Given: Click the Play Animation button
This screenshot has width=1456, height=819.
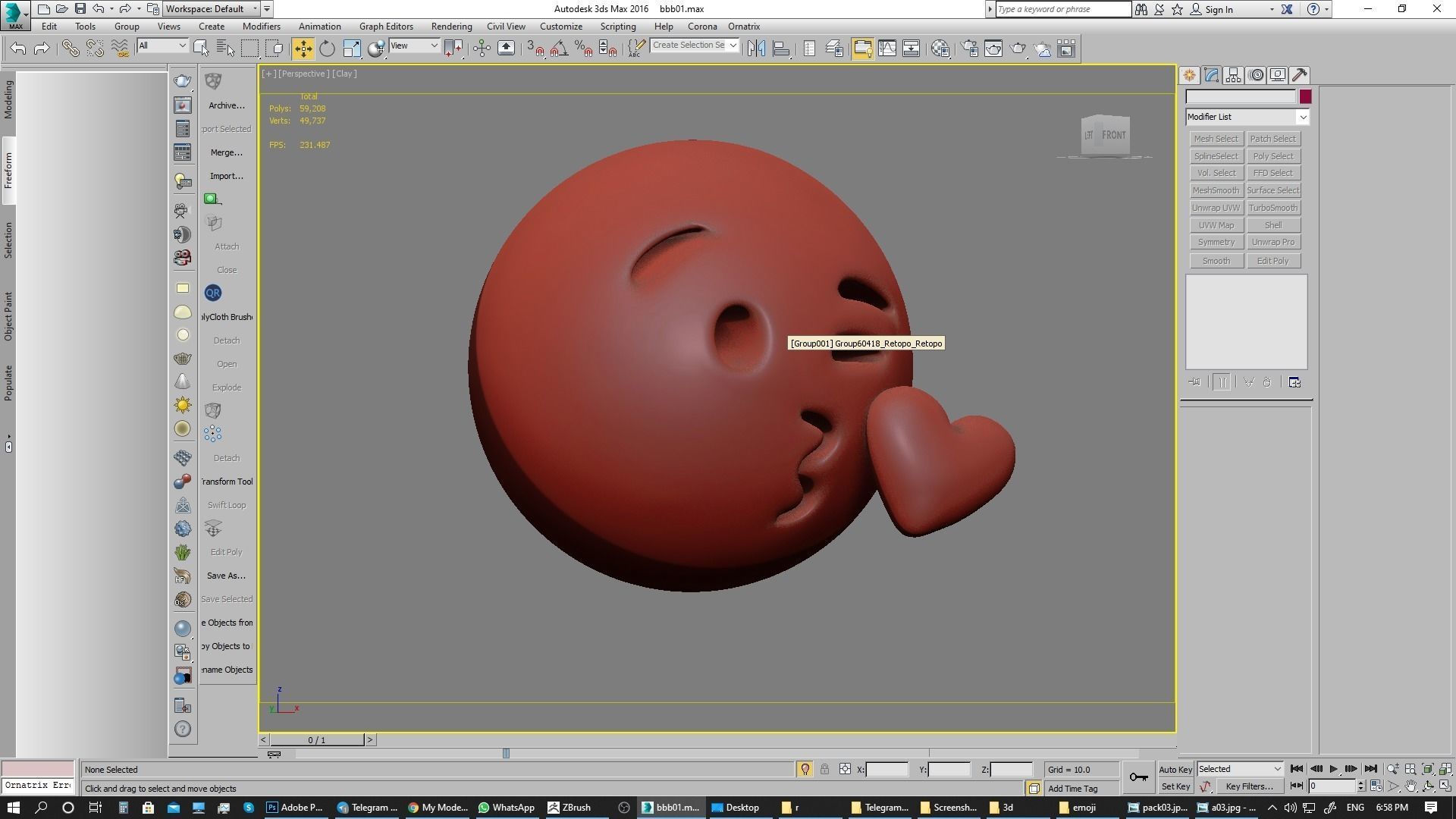Looking at the screenshot, I should pyautogui.click(x=1333, y=769).
